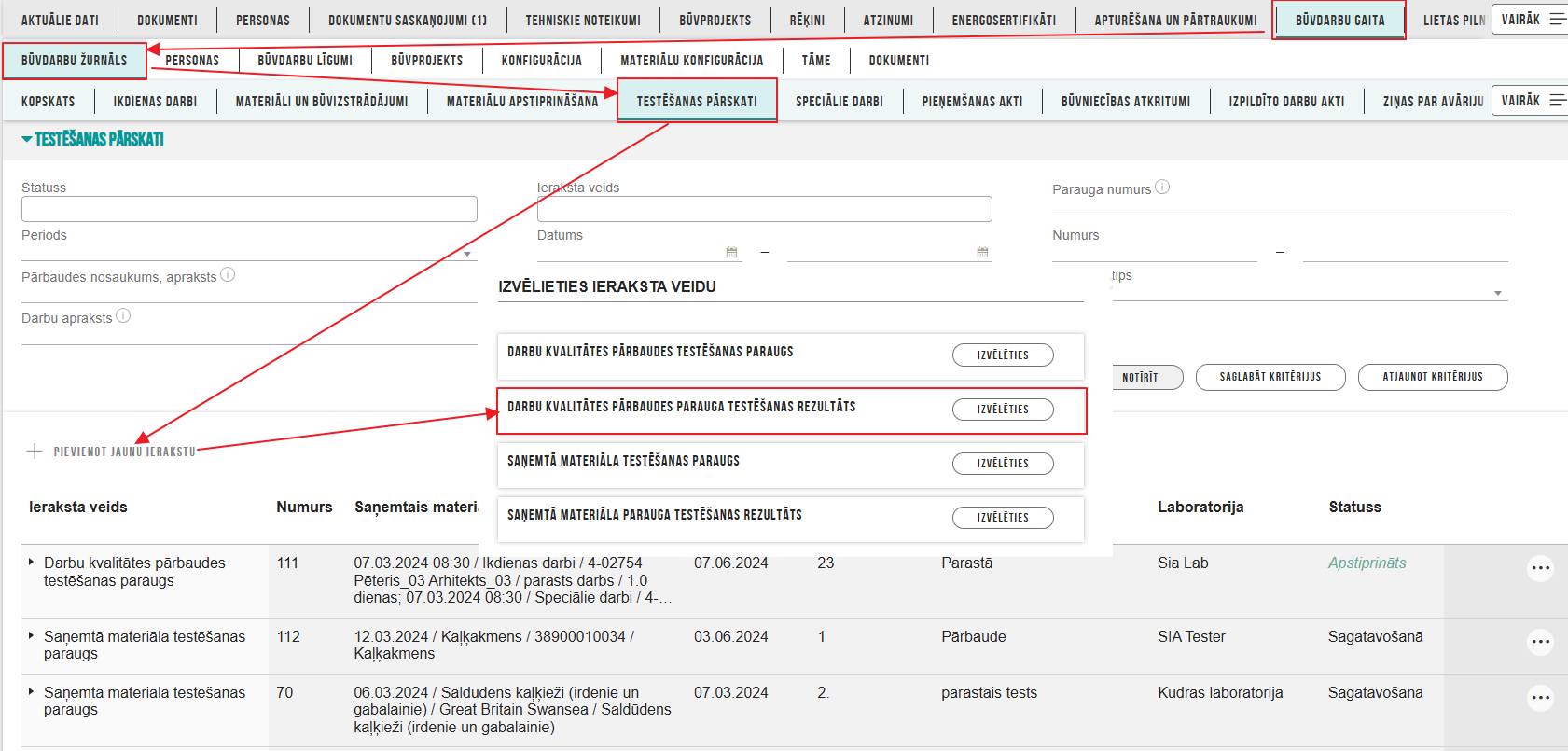
Task: Click the Kūdras laboratorija cell
Action: point(1220,692)
